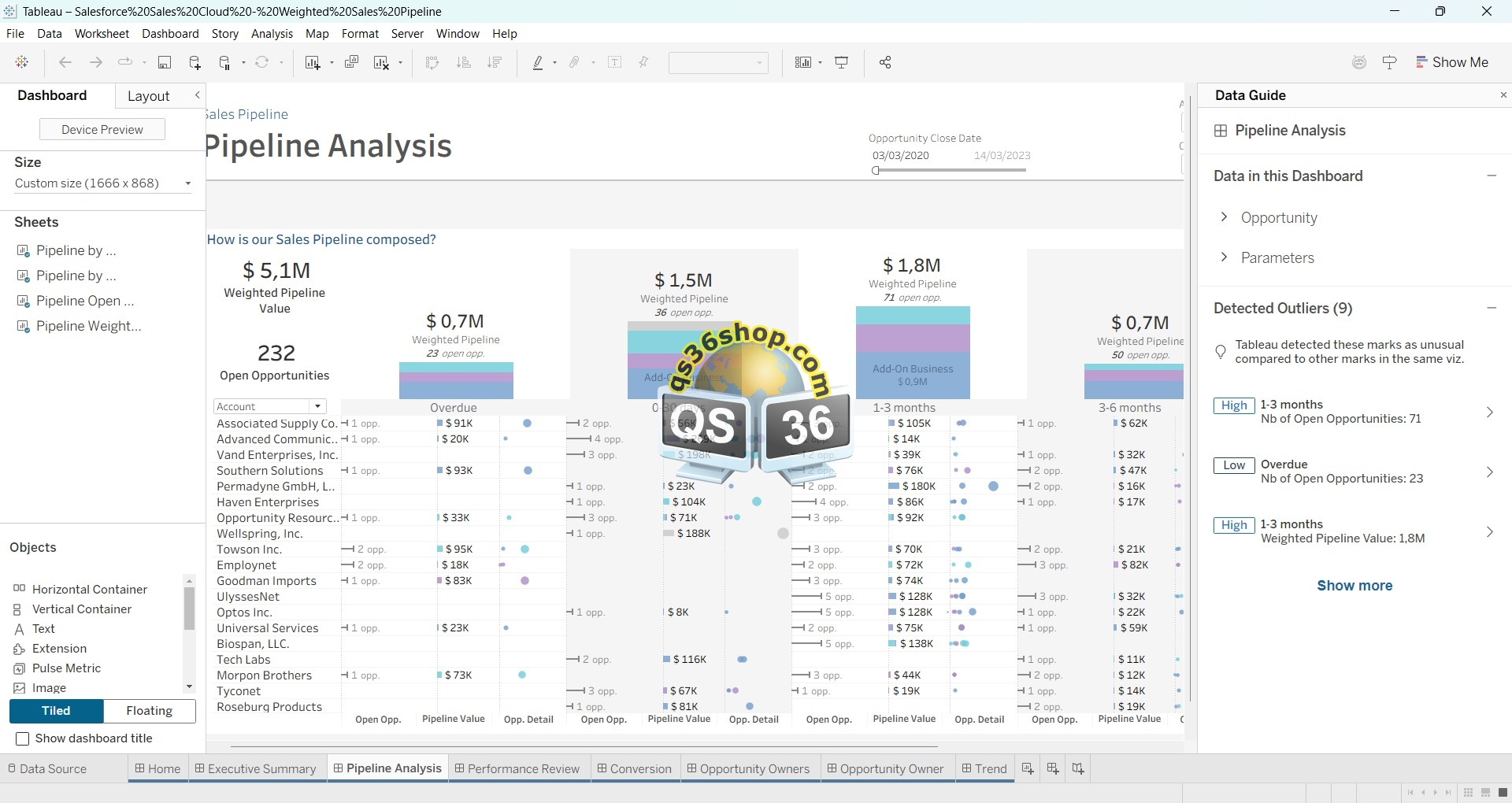The height and width of the screenshot is (803, 1512).
Task: Open the Analysis menu
Action: tap(272, 34)
